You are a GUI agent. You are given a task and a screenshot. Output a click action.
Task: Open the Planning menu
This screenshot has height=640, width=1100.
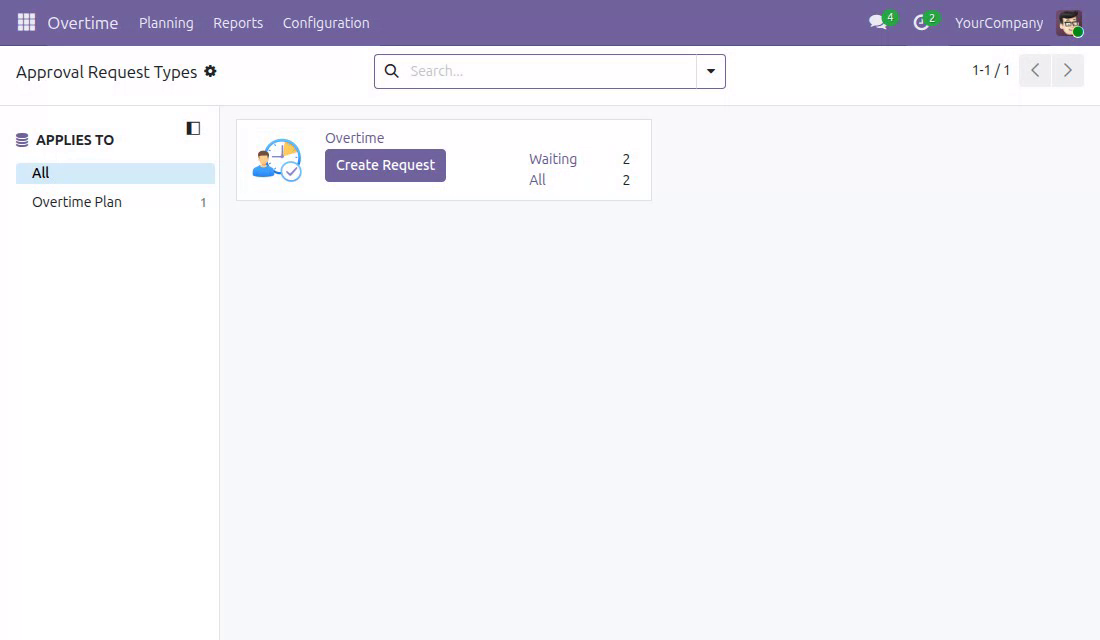(166, 22)
